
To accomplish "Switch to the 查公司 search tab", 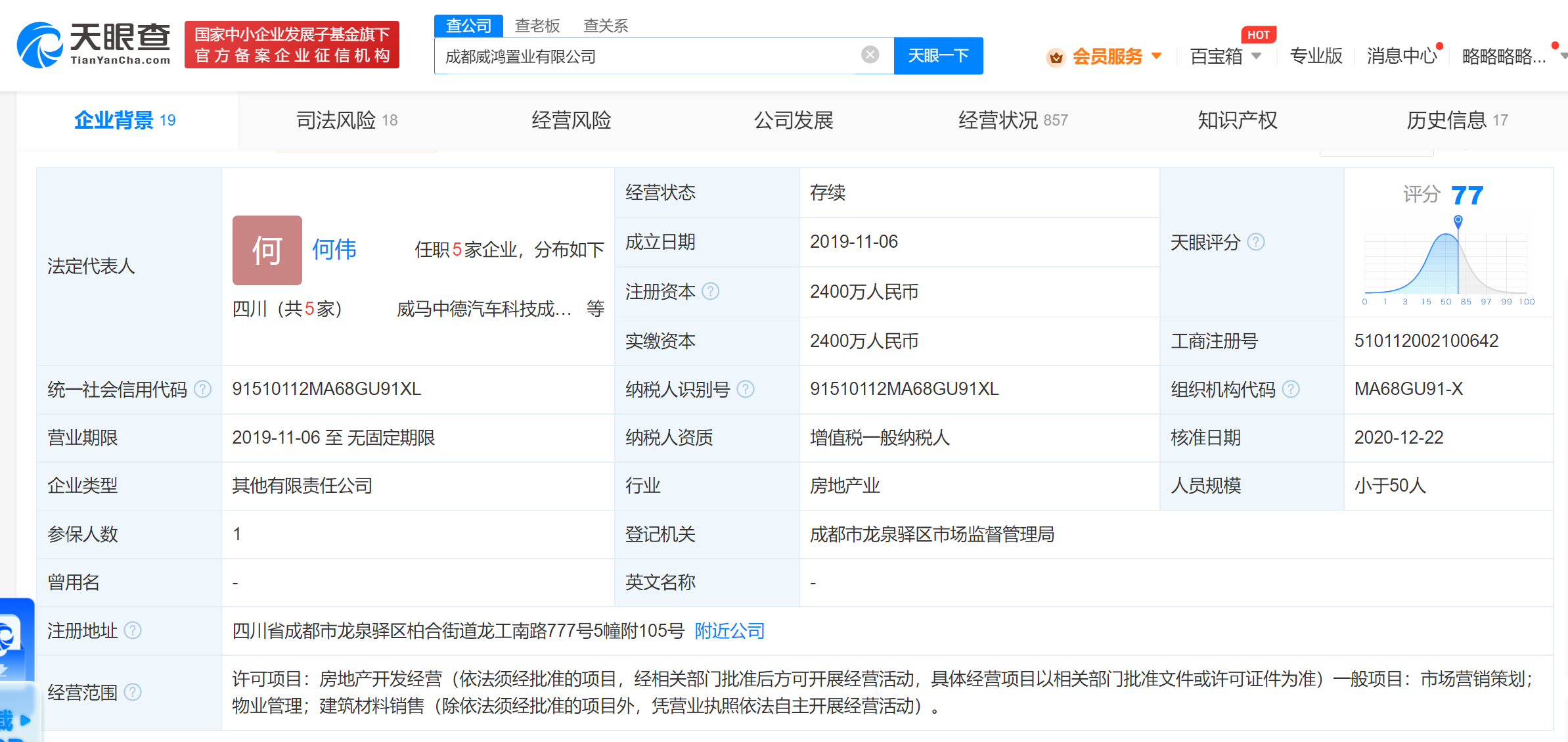I will (468, 26).
